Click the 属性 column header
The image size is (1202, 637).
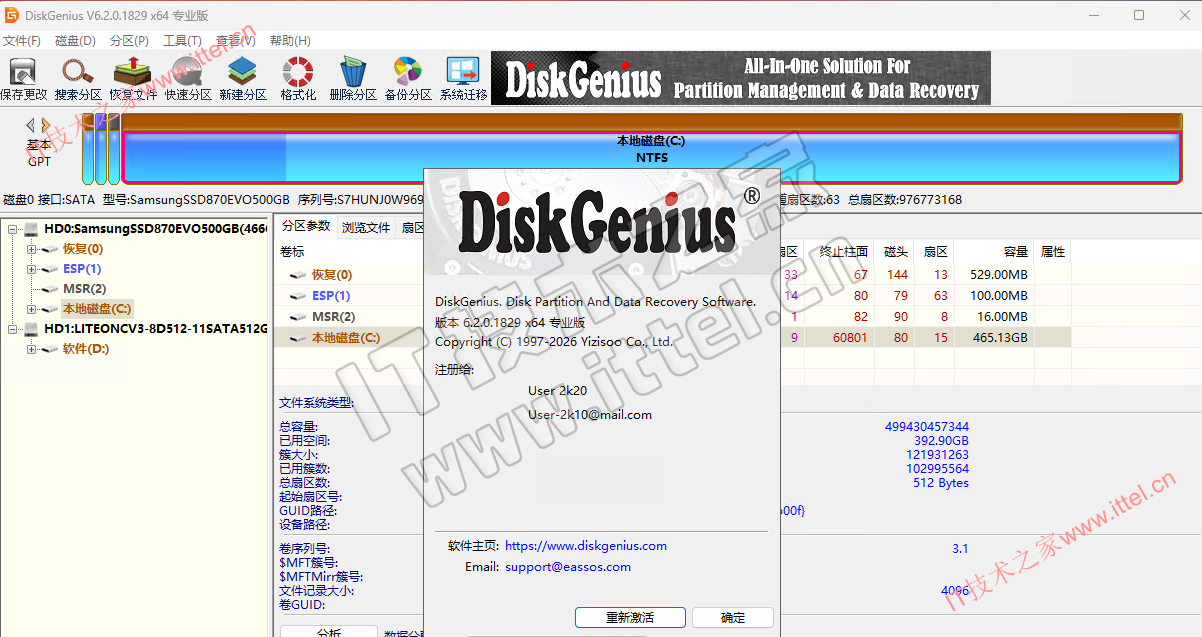[1053, 252]
